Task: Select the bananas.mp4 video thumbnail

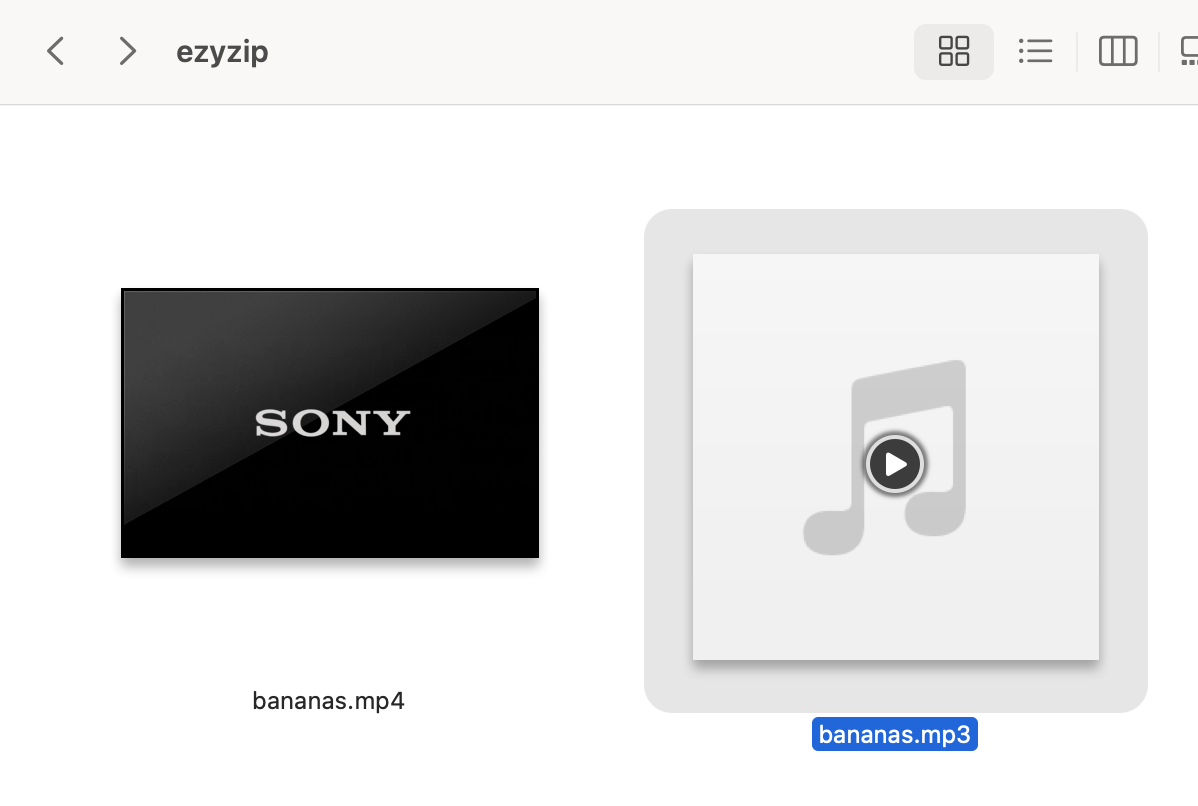Action: coord(330,423)
